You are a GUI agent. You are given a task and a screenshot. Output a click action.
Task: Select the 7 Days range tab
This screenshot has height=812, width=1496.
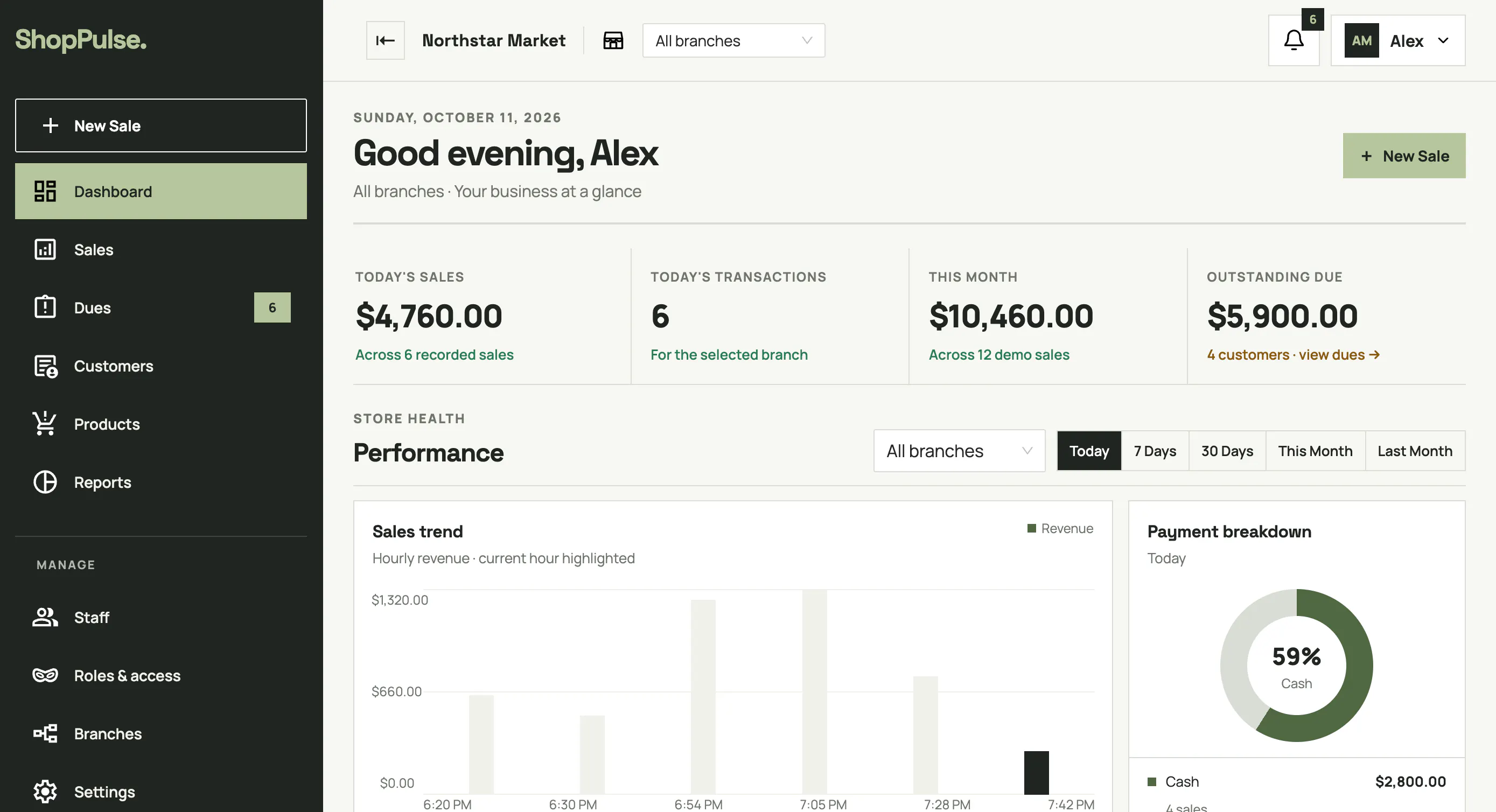pyautogui.click(x=1155, y=451)
